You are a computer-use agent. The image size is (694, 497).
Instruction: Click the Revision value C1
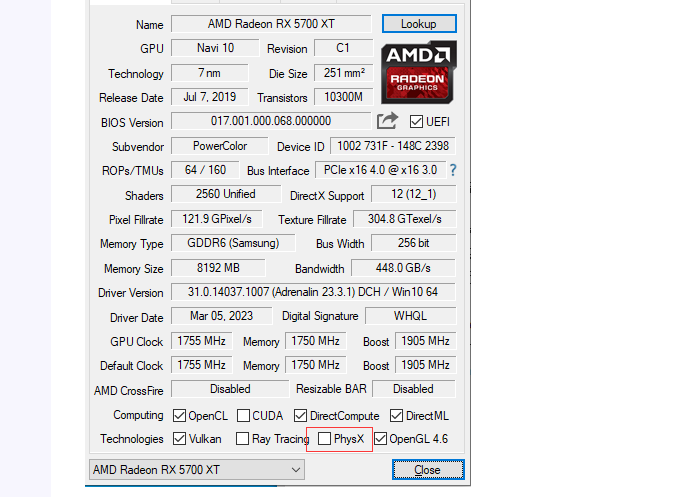(x=343, y=48)
